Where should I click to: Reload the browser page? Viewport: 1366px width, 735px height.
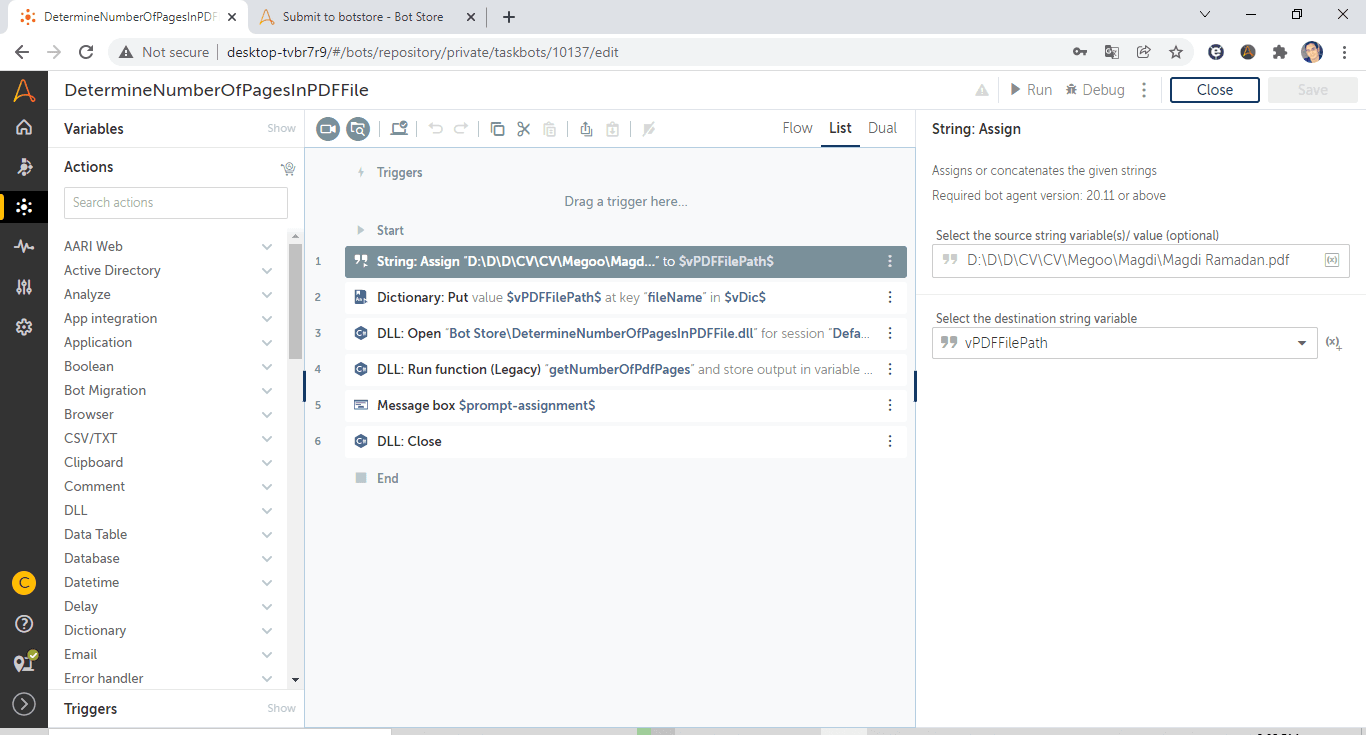86,52
